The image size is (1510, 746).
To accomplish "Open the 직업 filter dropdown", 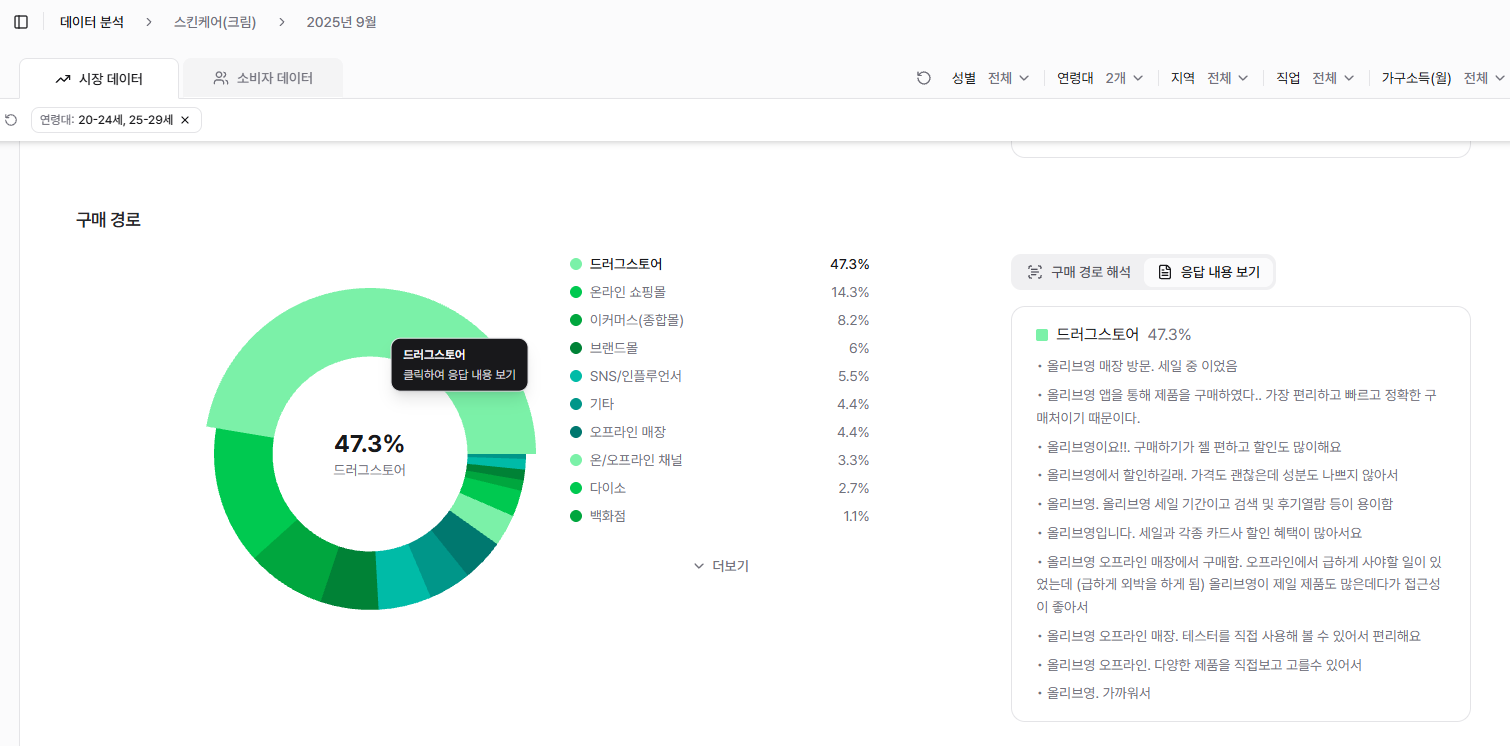I will [x=1332, y=78].
